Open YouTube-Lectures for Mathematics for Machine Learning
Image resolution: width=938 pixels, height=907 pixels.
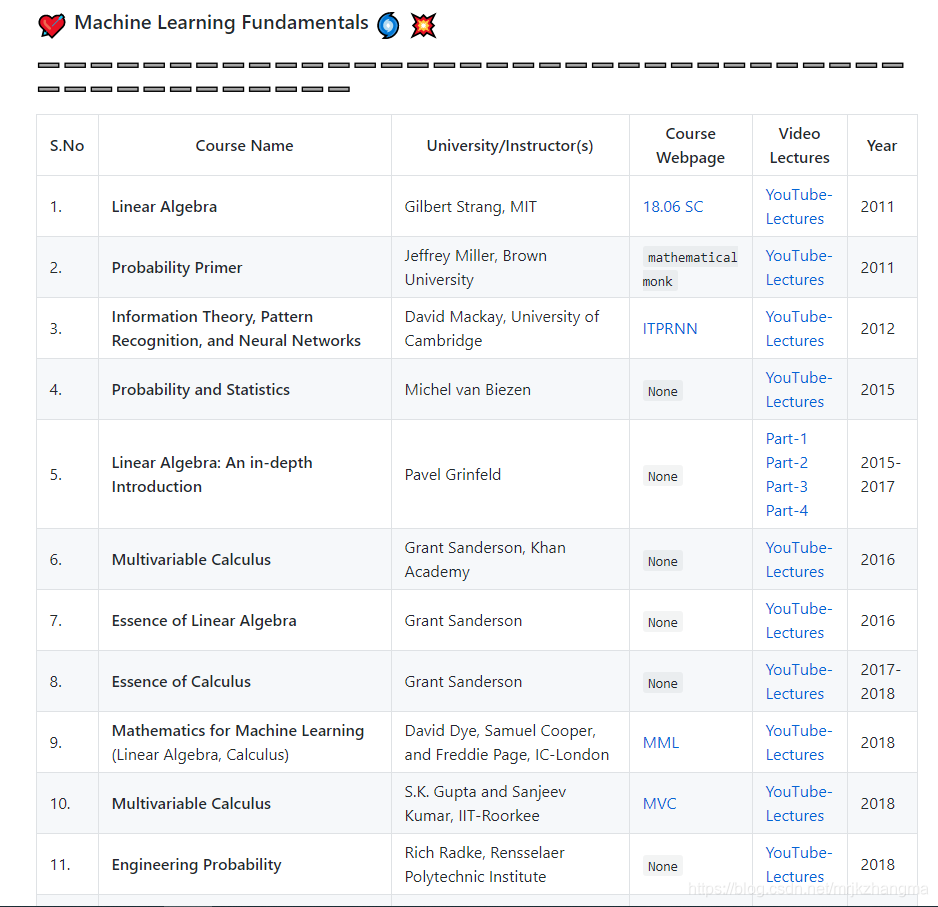coord(799,742)
